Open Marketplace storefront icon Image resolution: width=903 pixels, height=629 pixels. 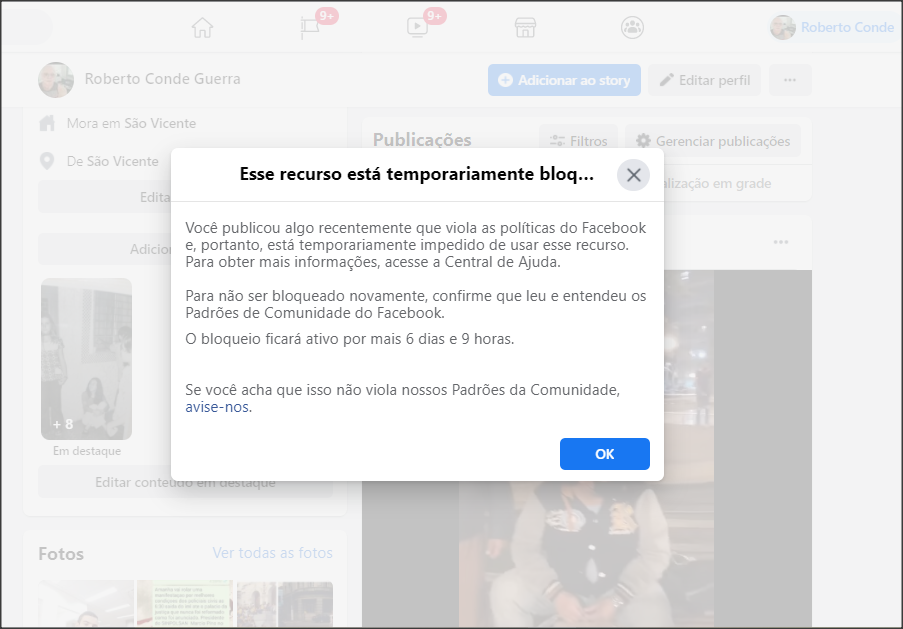(x=525, y=28)
